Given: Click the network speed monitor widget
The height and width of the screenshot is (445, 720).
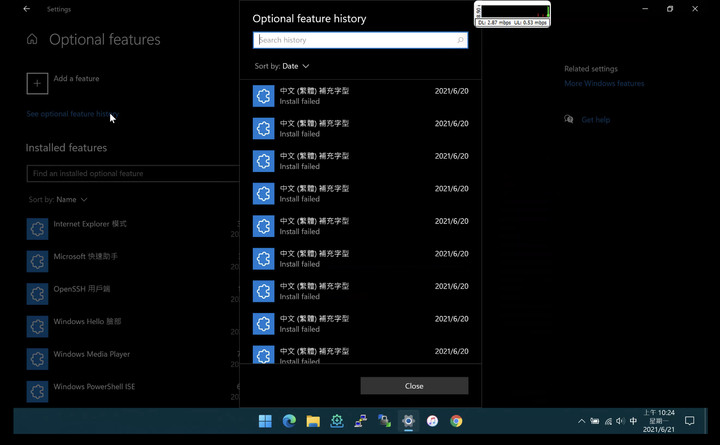Looking at the screenshot, I should click(512, 15).
